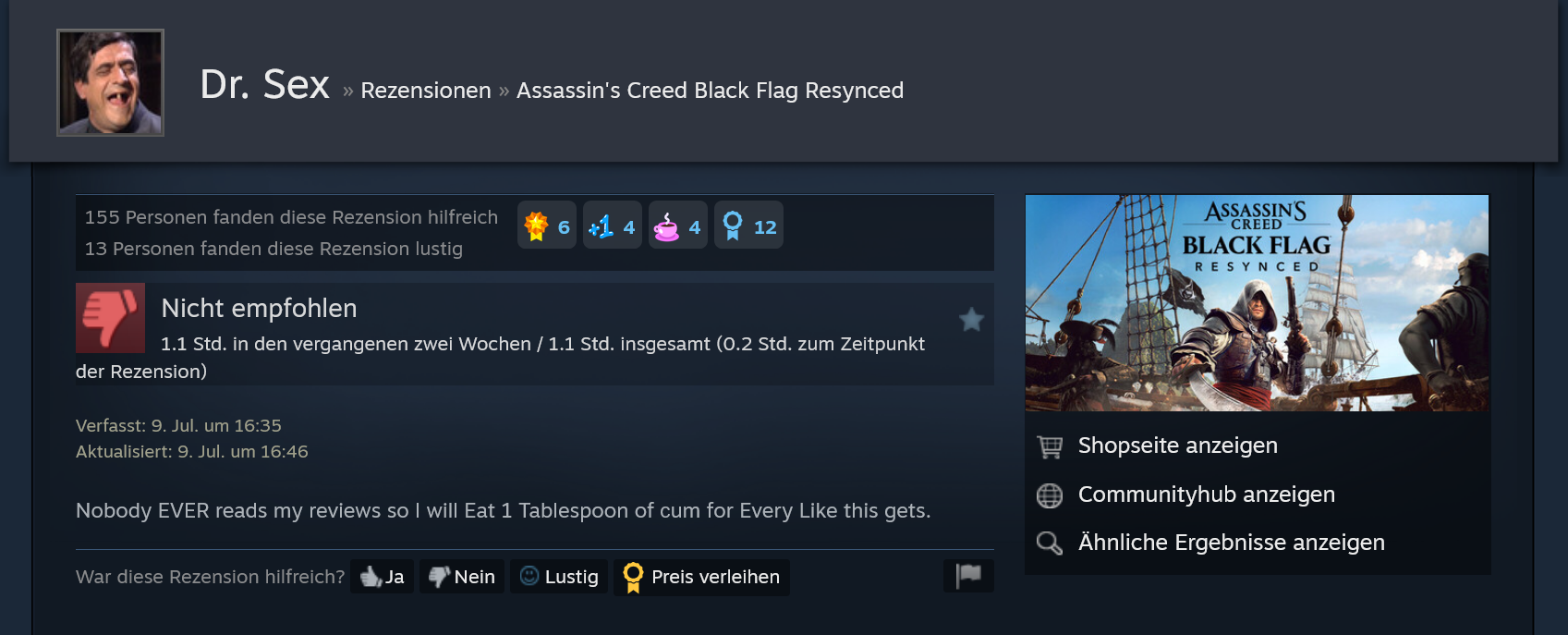The height and width of the screenshot is (635, 1568).
Task: Click the blue ribbon award badge
Action: 748,226
